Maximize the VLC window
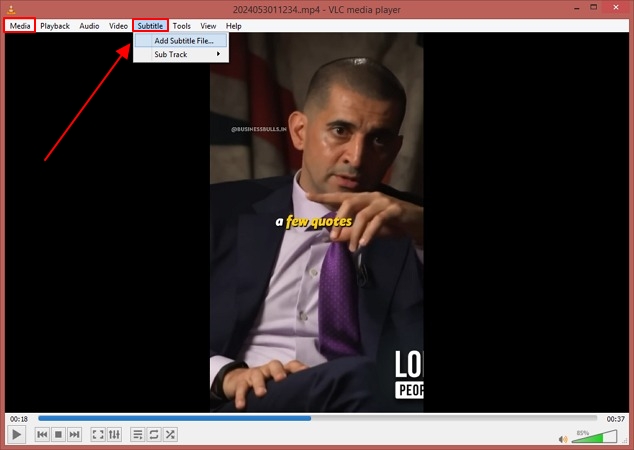Image resolution: width=634 pixels, height=450 pixels. coord(594,7)
